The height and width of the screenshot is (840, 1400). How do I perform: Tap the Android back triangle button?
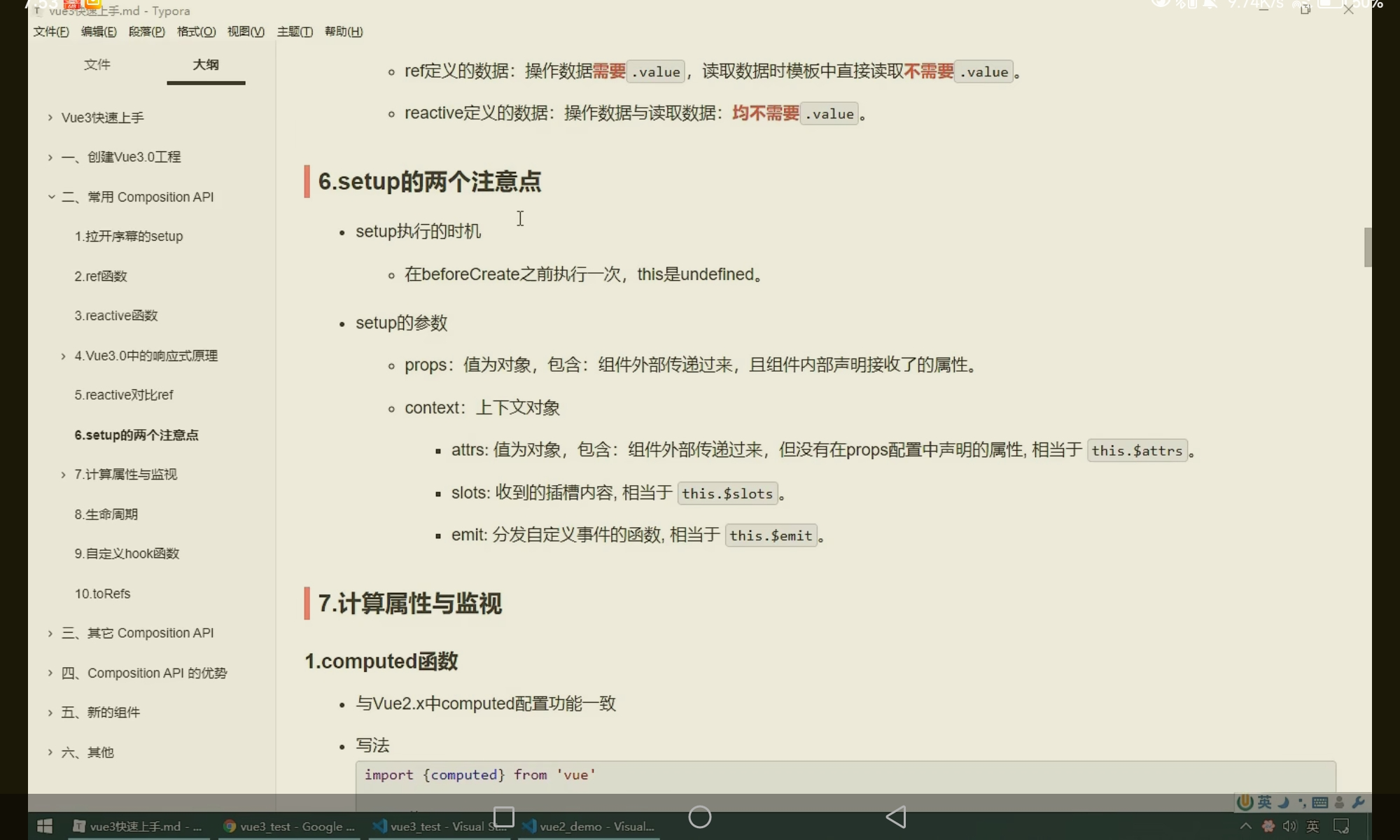[x=896, y=817]
